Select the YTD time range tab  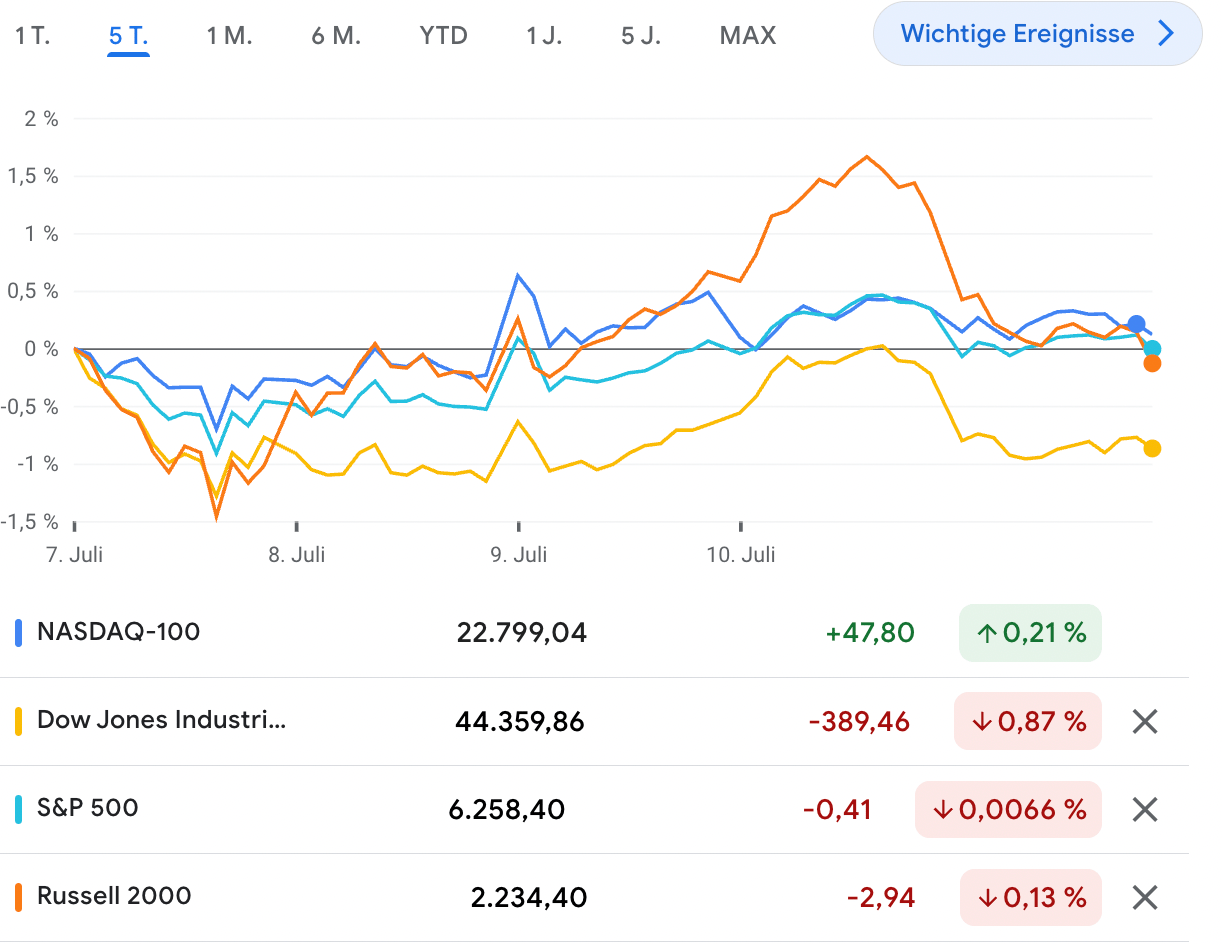tap(443, 35)
